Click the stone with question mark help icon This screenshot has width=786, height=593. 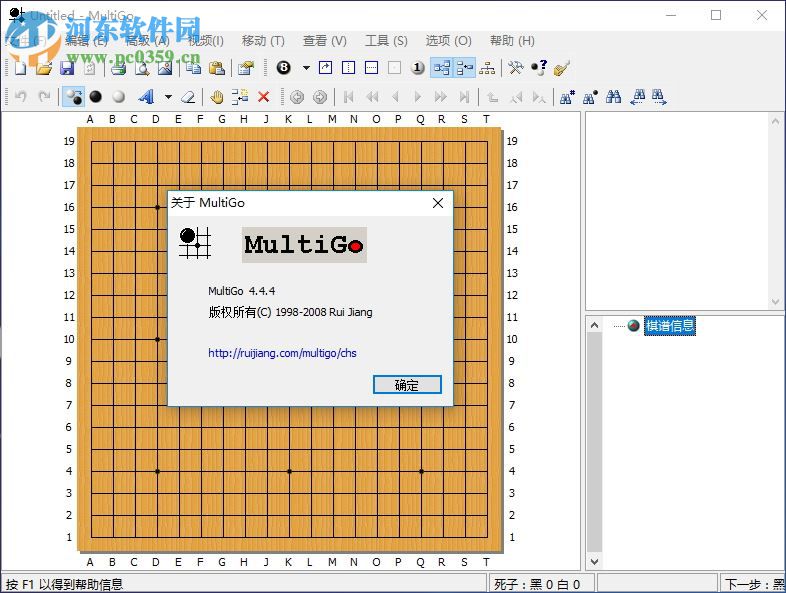click(x=539, y=67)
